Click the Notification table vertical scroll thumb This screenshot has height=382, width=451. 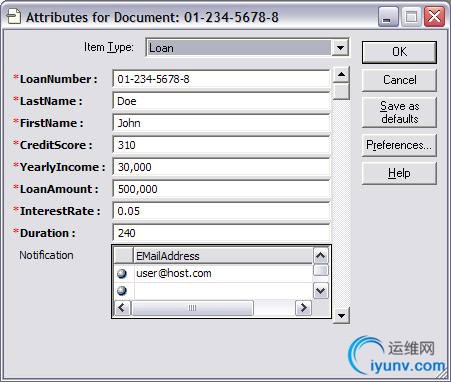click(321, 270)
